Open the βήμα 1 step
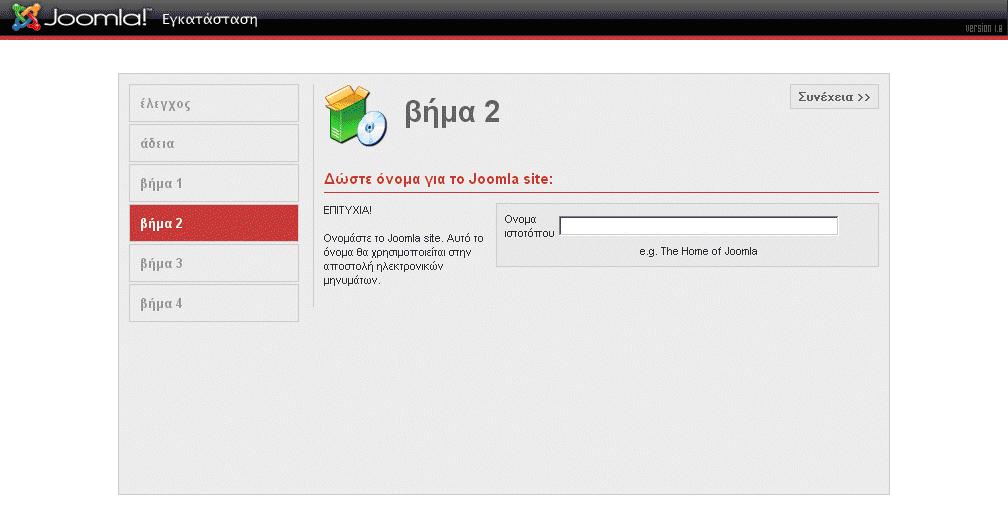 (x=214, y=183)
